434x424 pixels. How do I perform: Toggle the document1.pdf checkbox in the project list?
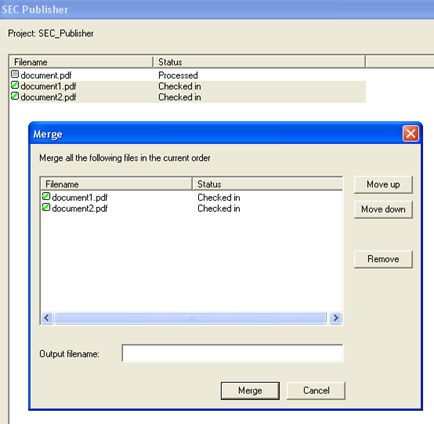coord(15,85)
